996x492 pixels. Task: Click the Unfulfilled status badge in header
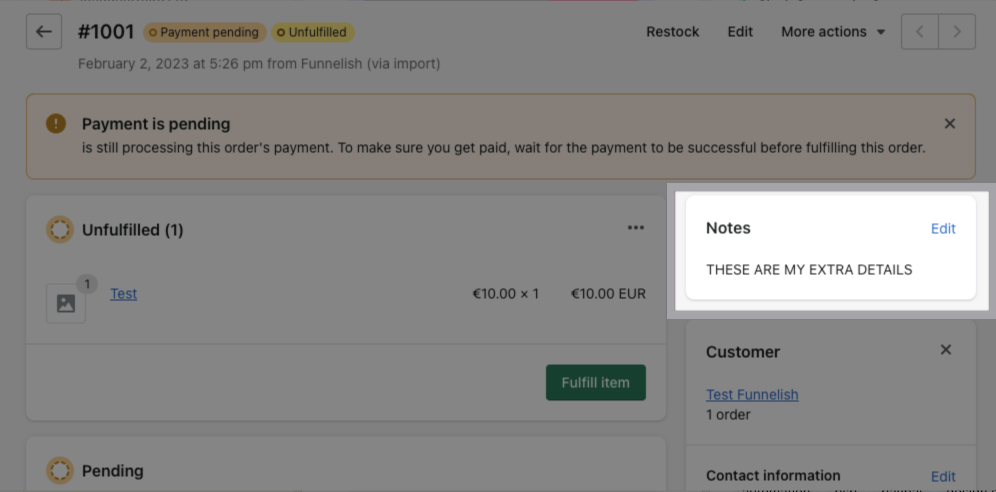tap(311, 32)
